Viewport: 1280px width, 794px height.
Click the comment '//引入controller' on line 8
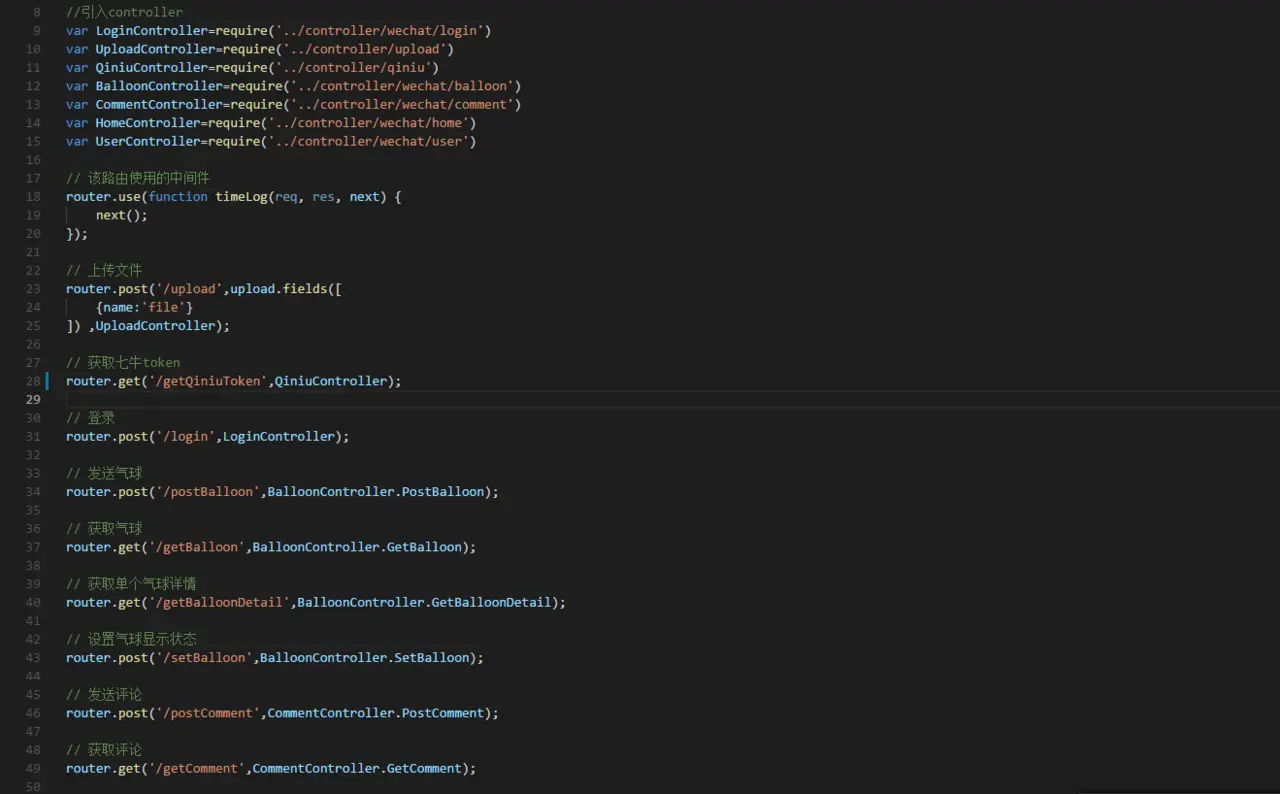pos(125,12)
